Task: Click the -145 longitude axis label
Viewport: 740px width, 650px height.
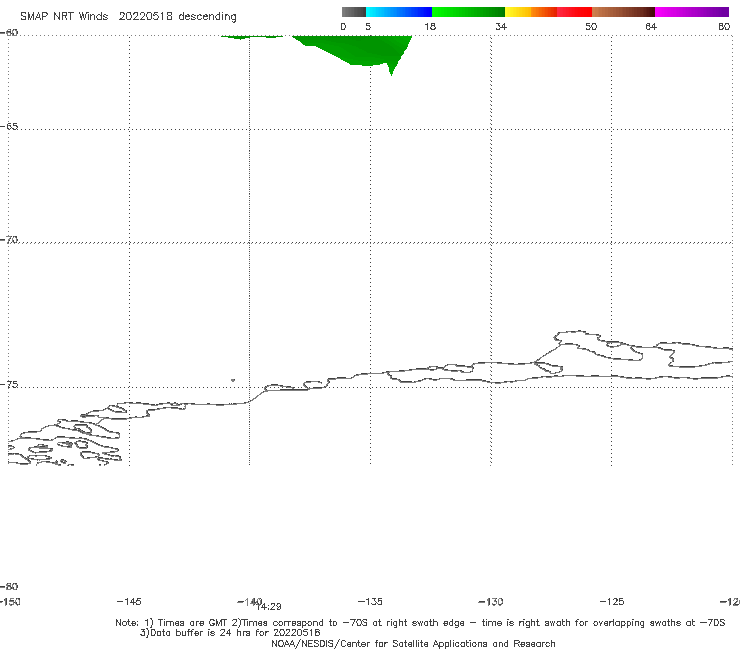Action: point(129,601)
